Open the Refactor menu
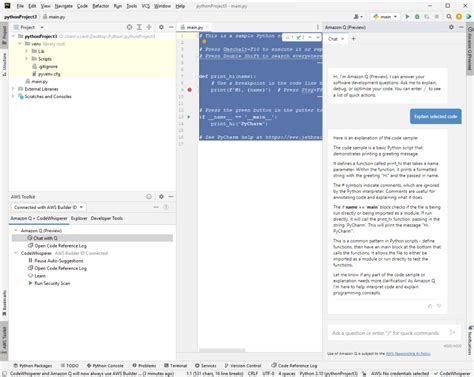This screenshot has height=377, width=474. click(101, 6)
